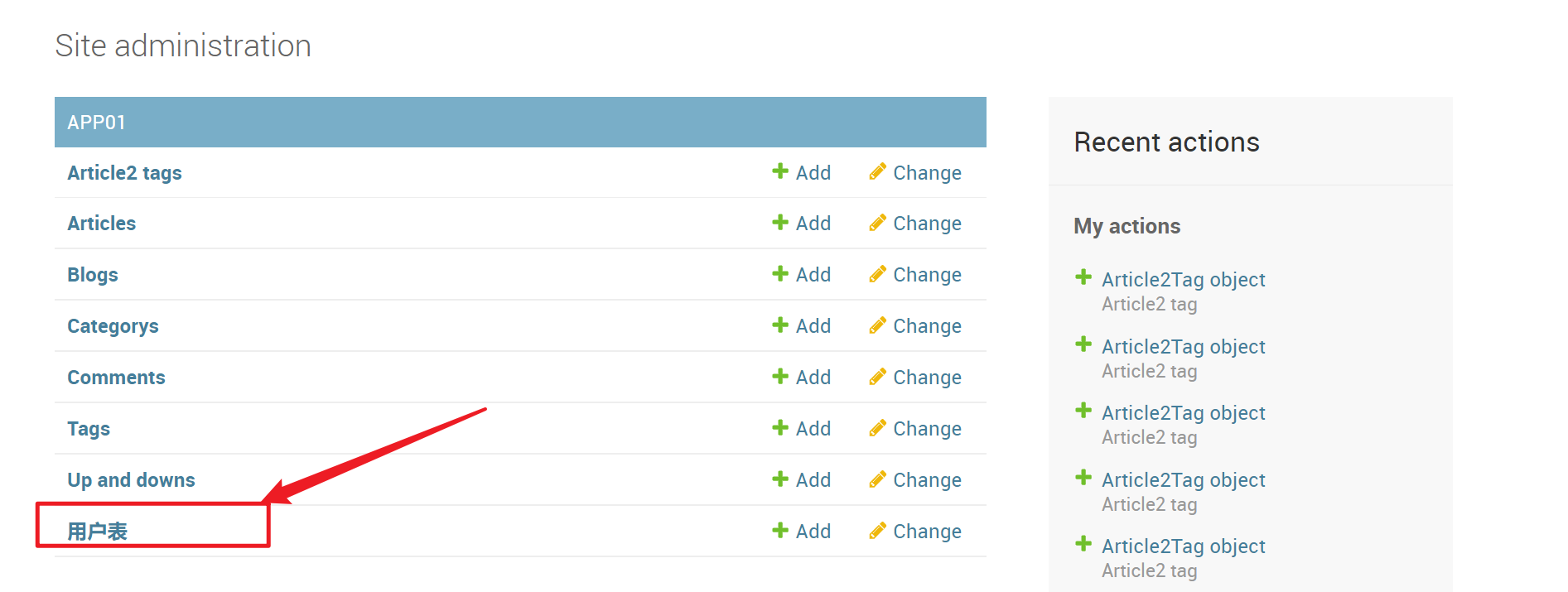Click the APP01 section header

(96, 123)
